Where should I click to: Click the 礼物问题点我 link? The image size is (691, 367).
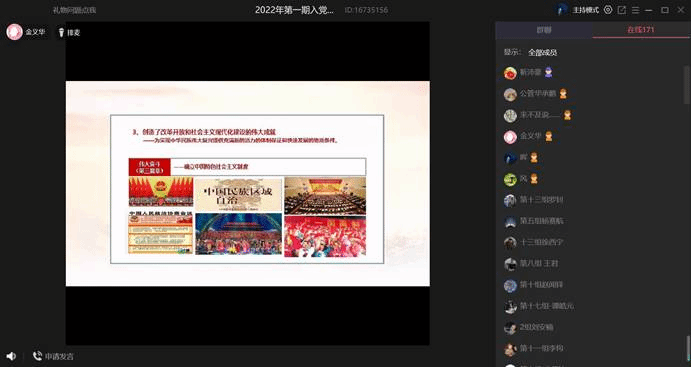tap(74, 10)
